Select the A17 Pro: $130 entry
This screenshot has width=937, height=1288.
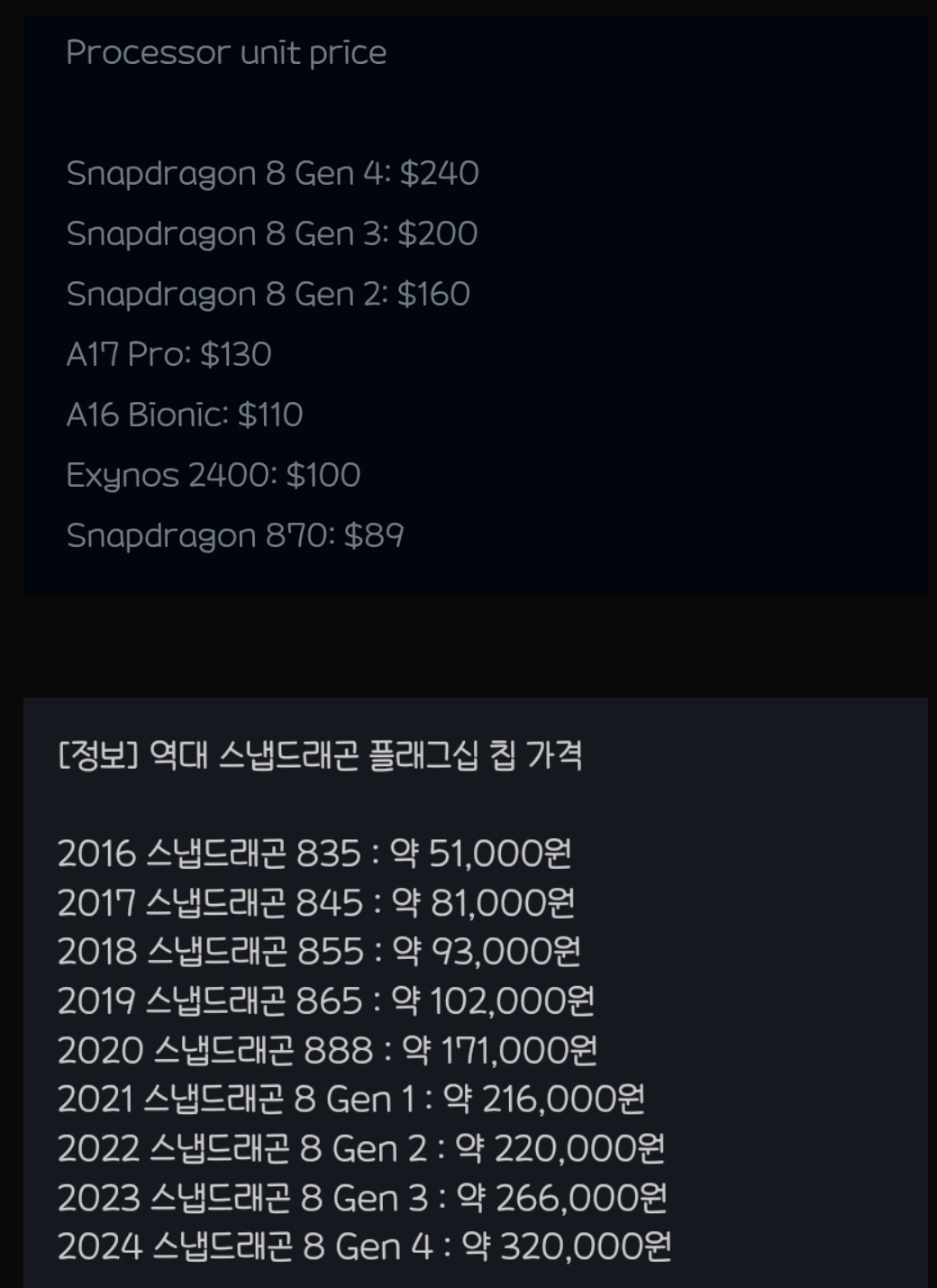pos(168,354)
